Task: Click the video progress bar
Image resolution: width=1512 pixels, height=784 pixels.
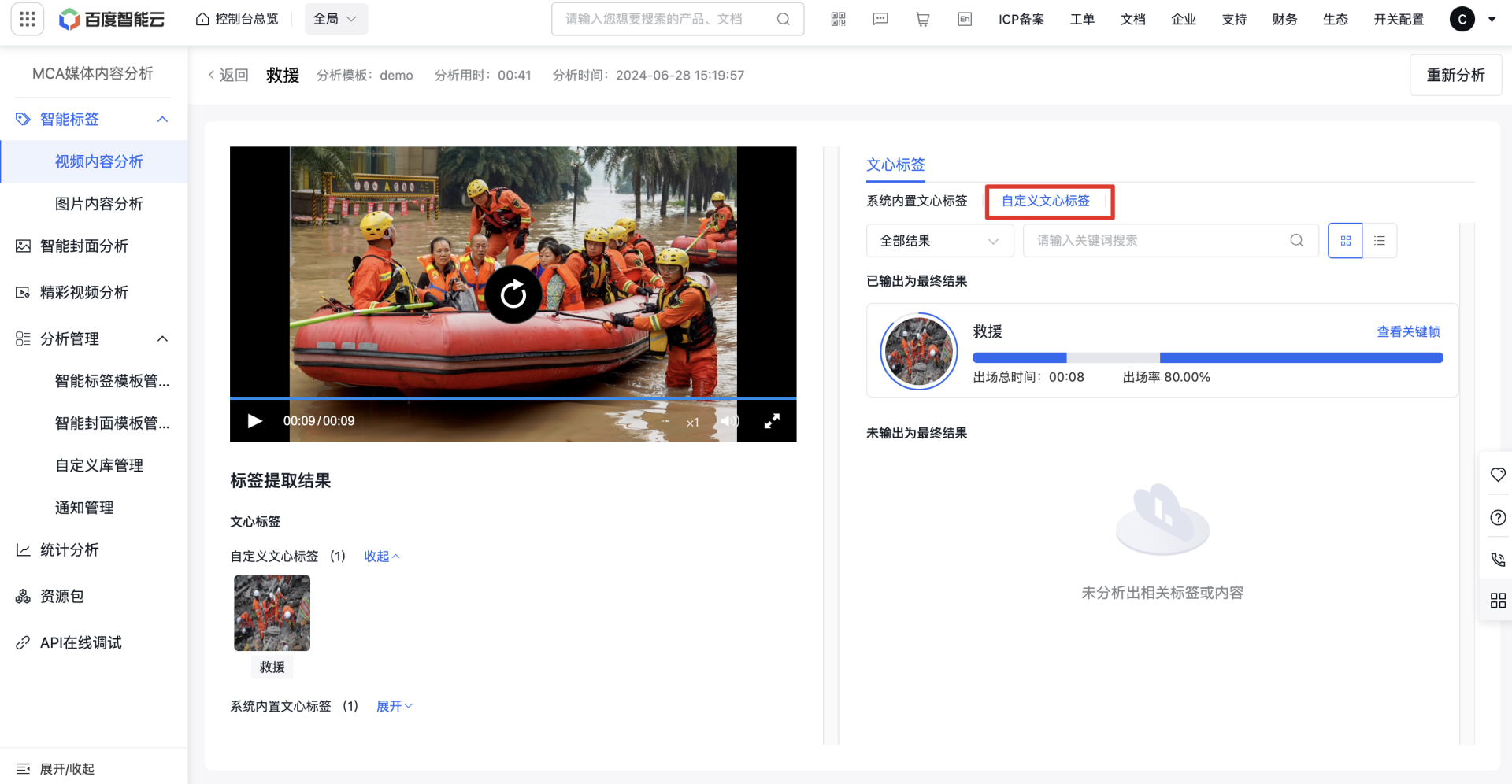Action: [x=513, y=398]
